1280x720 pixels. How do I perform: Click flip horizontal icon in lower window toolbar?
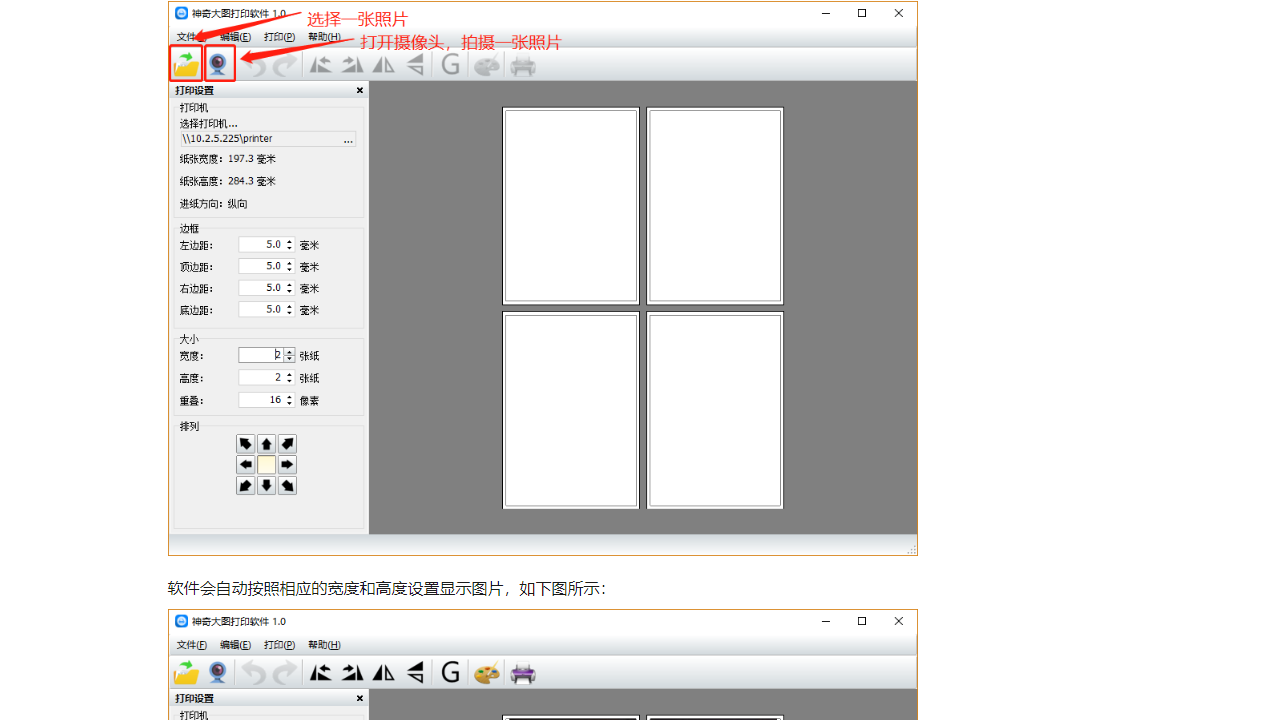(x=384, y=673)
